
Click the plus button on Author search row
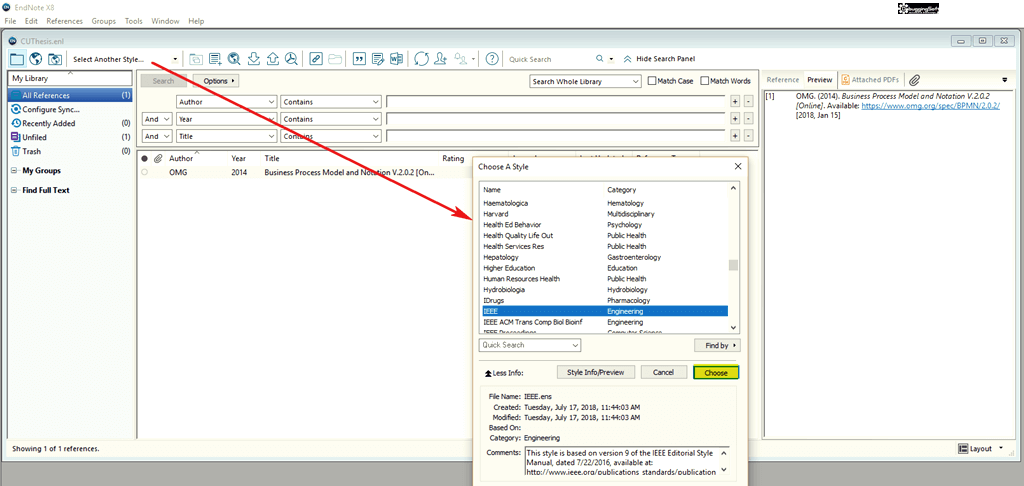coord(735,102)
